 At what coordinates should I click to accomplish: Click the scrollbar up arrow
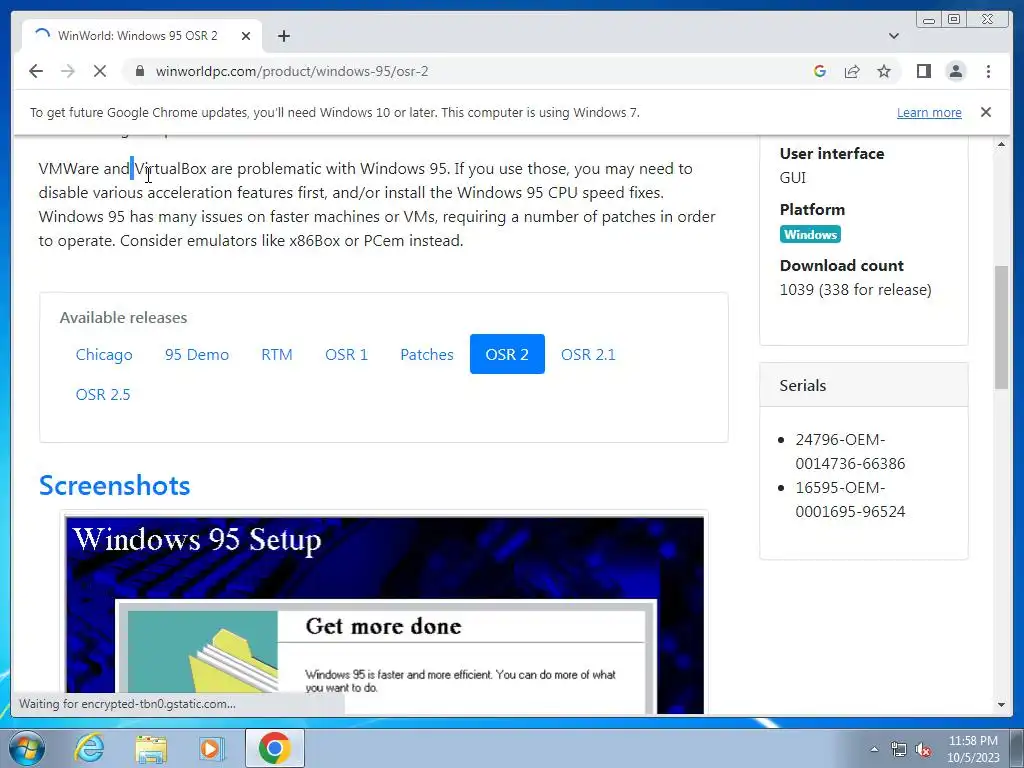click(x=1001, y=144)
